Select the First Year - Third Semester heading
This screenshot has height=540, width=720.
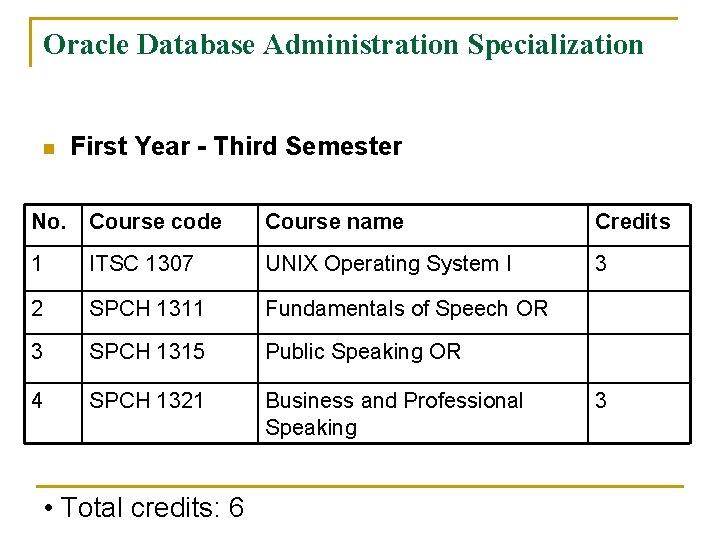tap(236, 147)
